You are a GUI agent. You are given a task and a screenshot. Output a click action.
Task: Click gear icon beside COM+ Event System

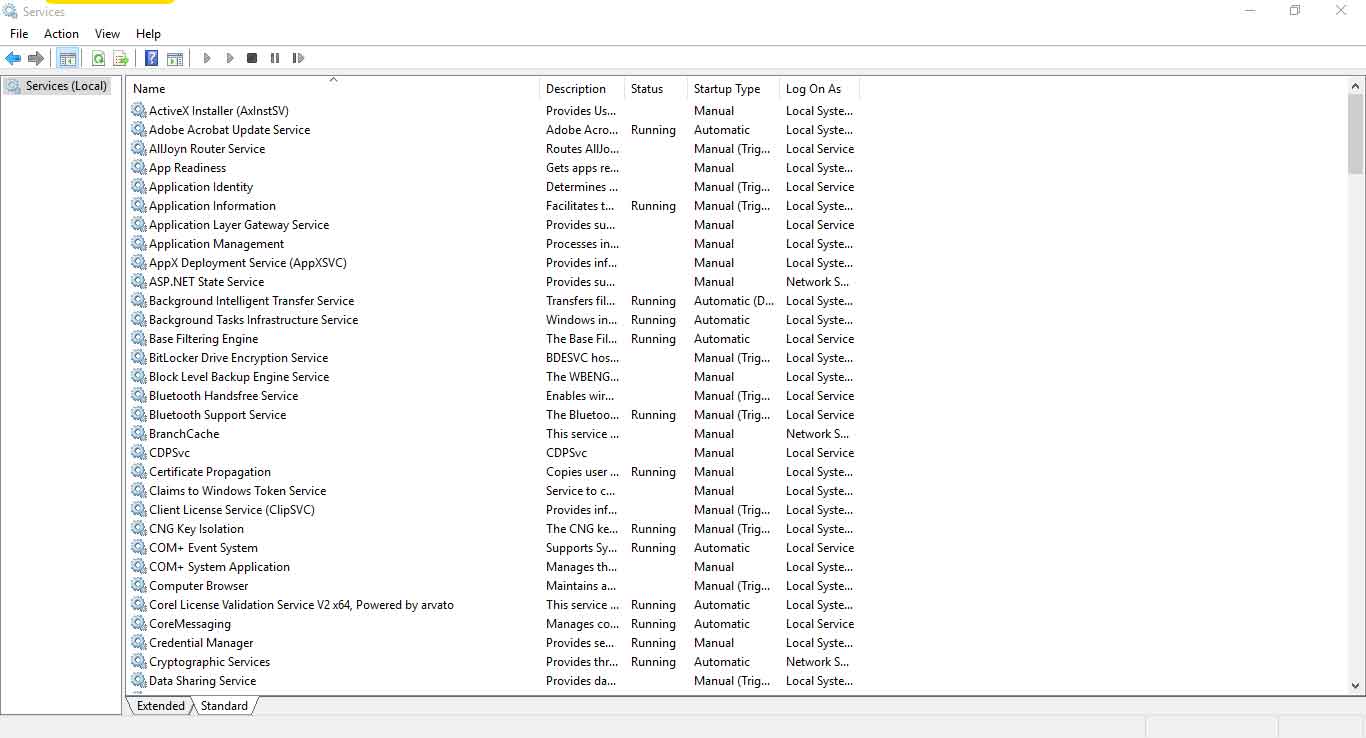pos(138,548)
